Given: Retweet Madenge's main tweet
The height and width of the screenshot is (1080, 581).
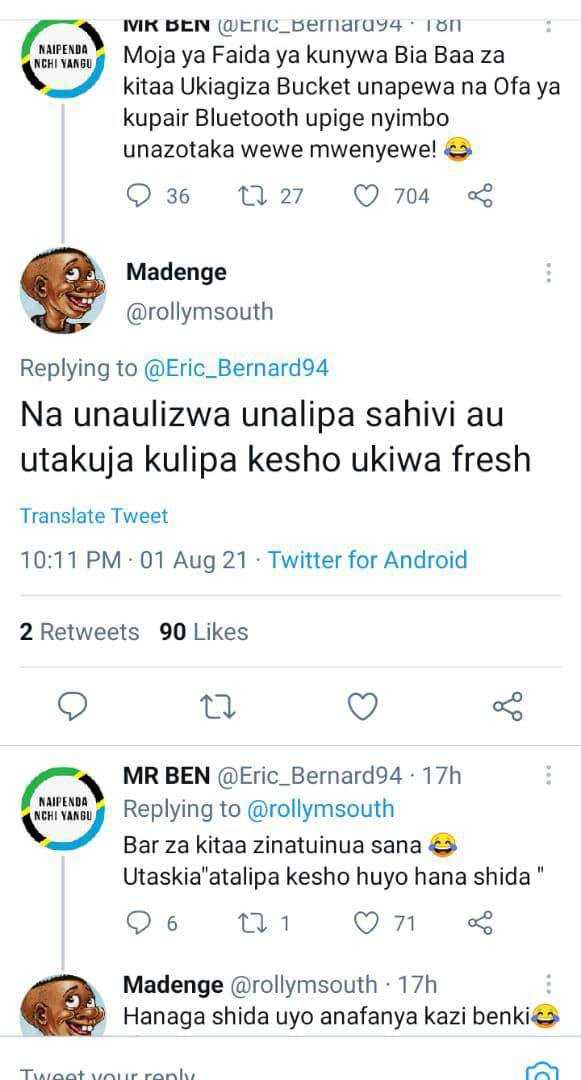Looking at the screenshot, I should pyautogui.click(x=218, y=707).
